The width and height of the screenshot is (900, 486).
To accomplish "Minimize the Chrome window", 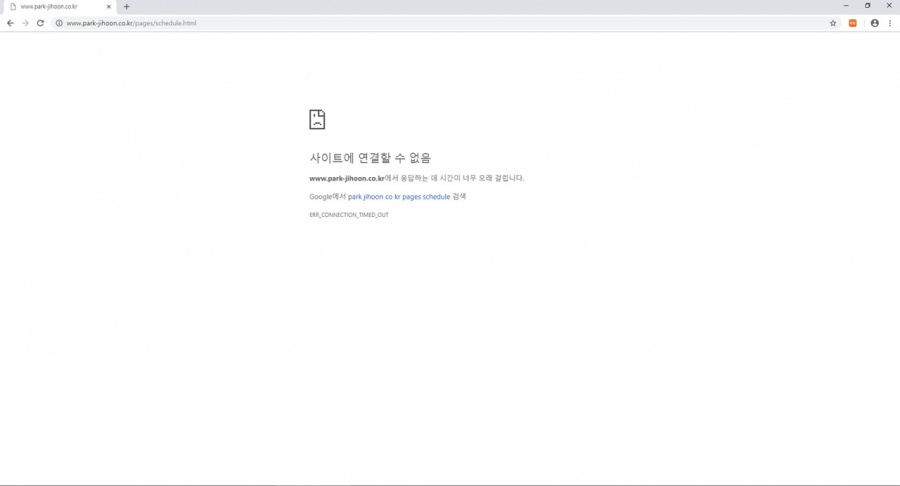I will pos(846,6).
